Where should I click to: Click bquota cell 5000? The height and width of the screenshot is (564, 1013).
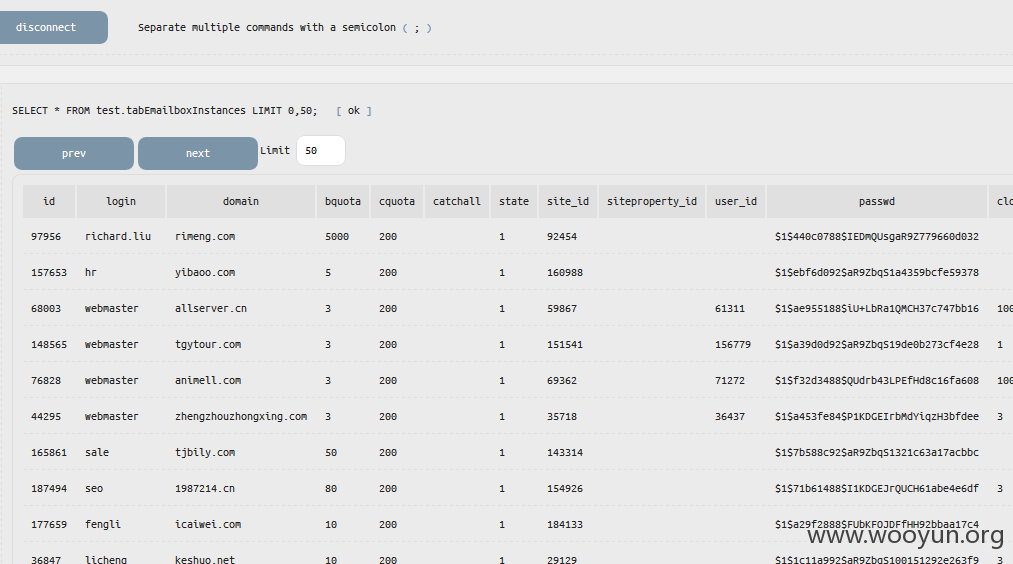coord(337,236)
